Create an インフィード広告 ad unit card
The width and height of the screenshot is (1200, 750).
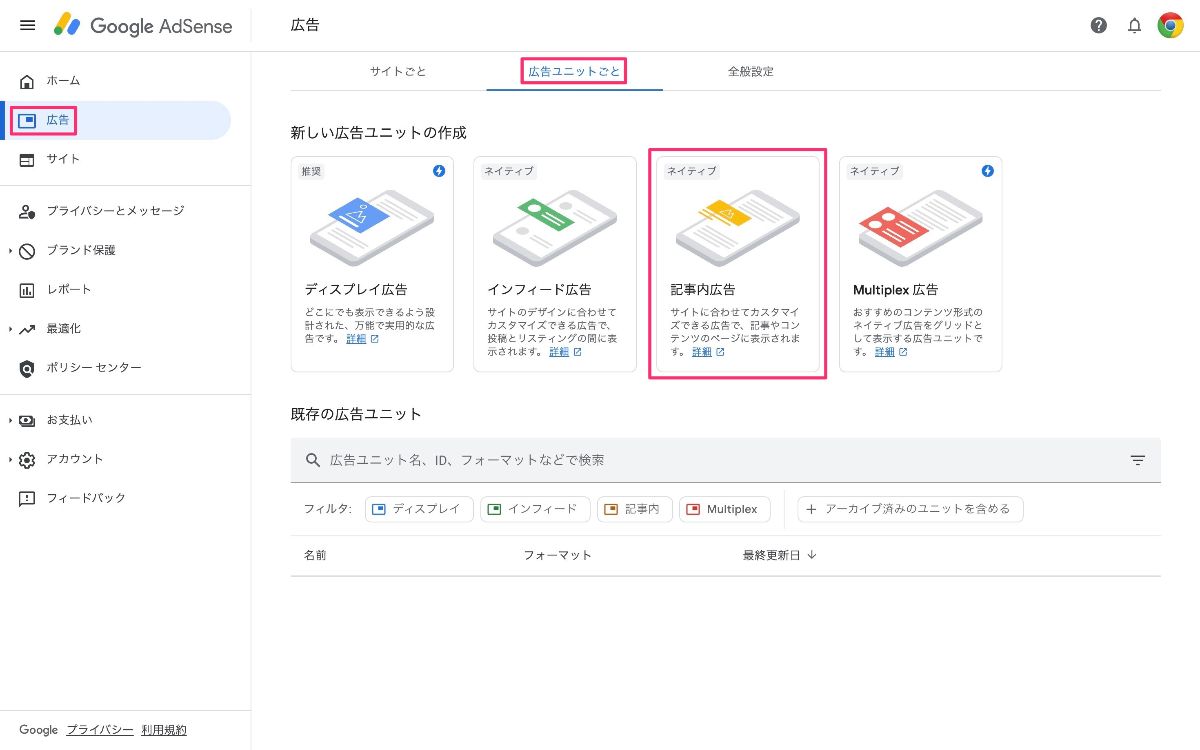[x=555, y=264]
